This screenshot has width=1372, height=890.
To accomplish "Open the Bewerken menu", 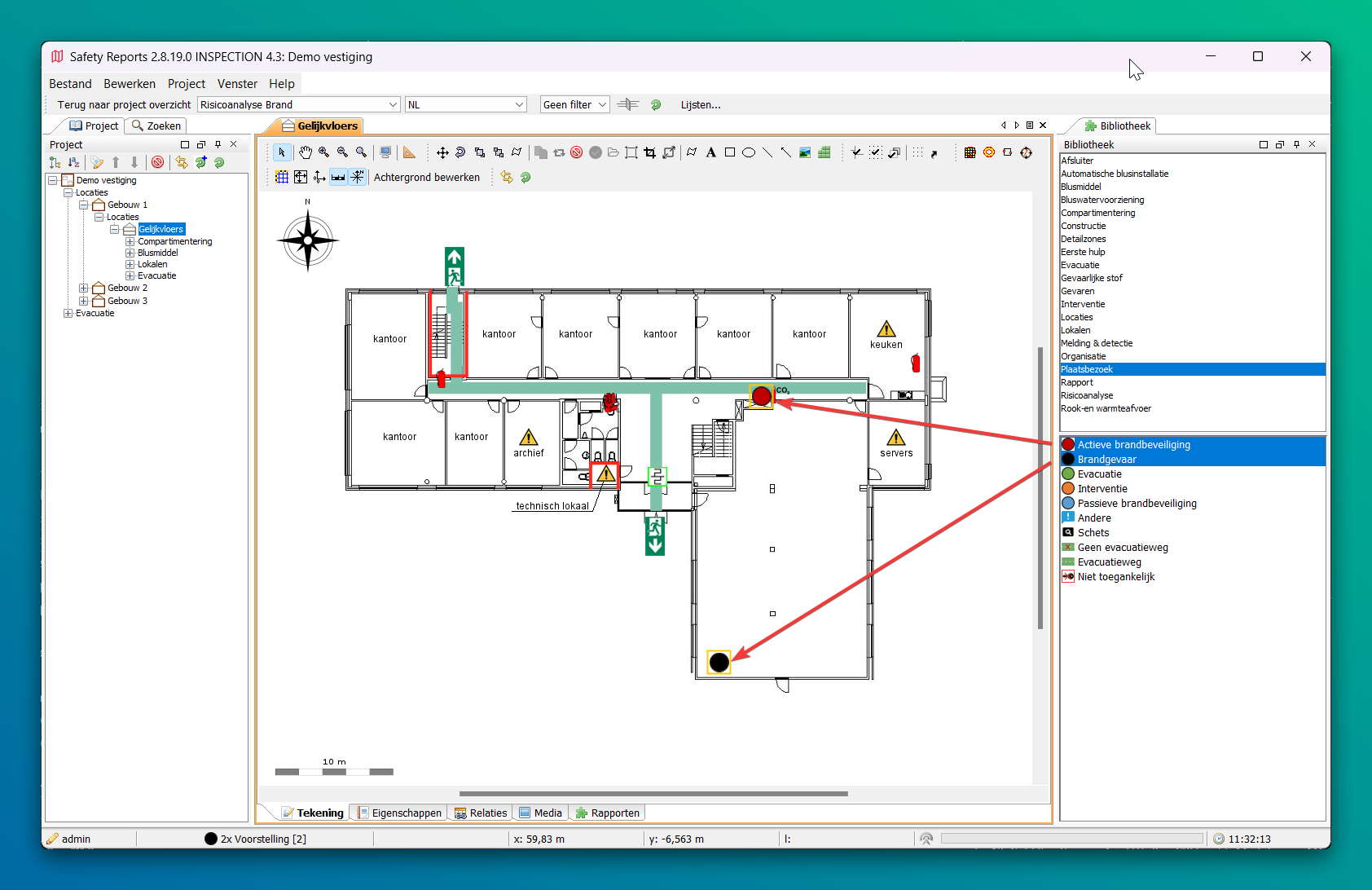I will (x=129, y=84).
